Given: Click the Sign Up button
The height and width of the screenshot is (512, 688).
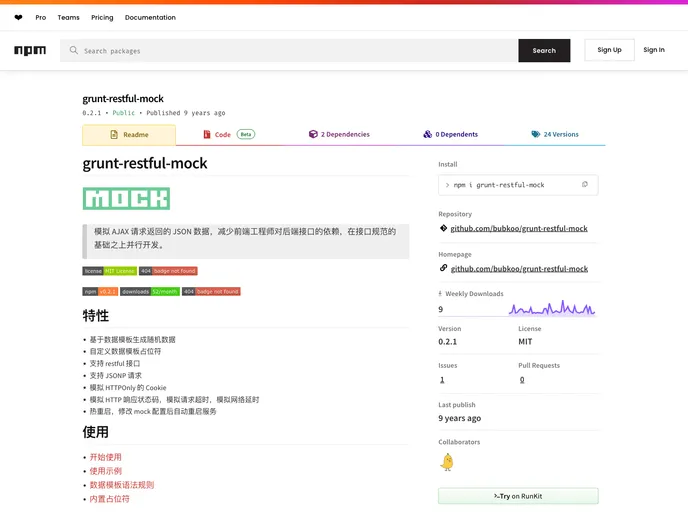Looking at the screenshot, I should pyautogui.click(x=609, y=50).
